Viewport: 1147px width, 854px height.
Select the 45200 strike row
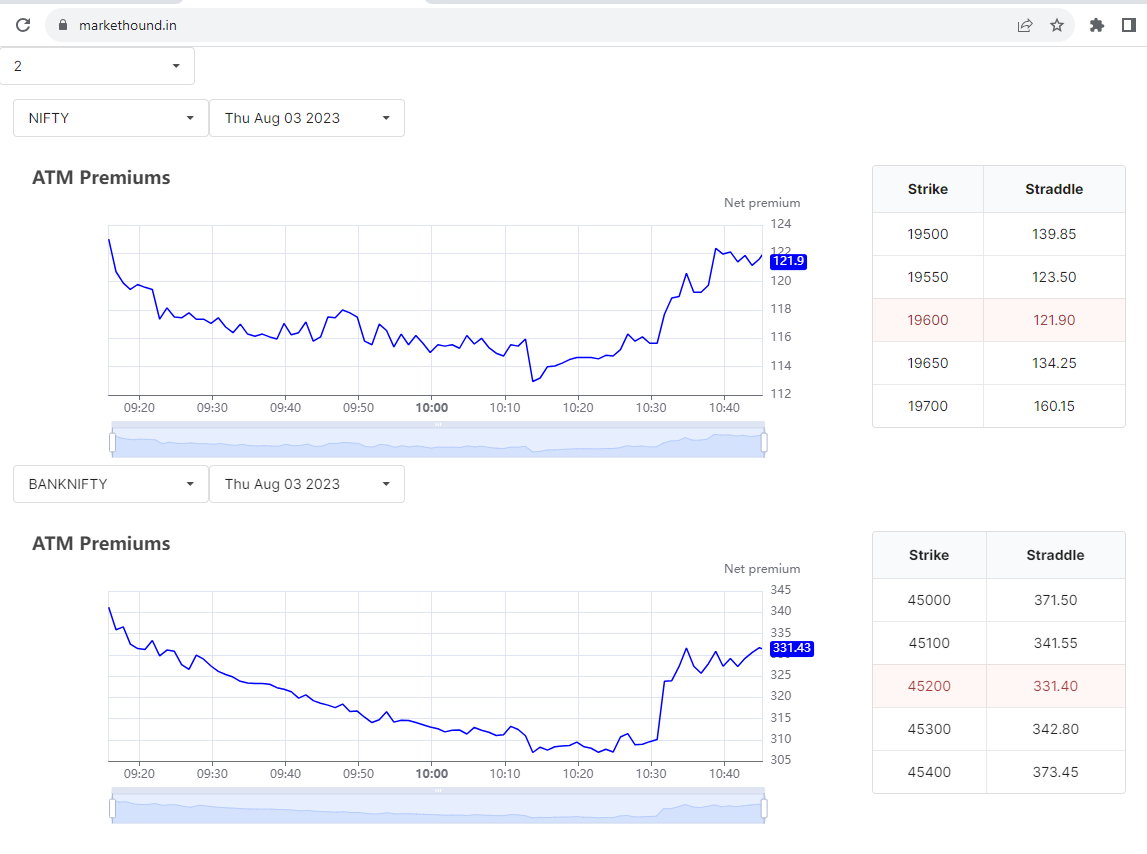[998, 686]
